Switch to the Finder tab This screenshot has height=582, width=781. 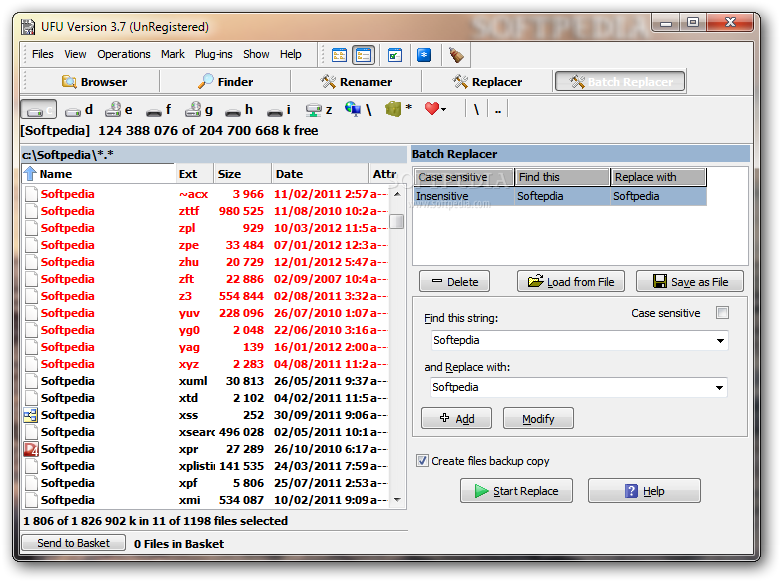[226, 82]
